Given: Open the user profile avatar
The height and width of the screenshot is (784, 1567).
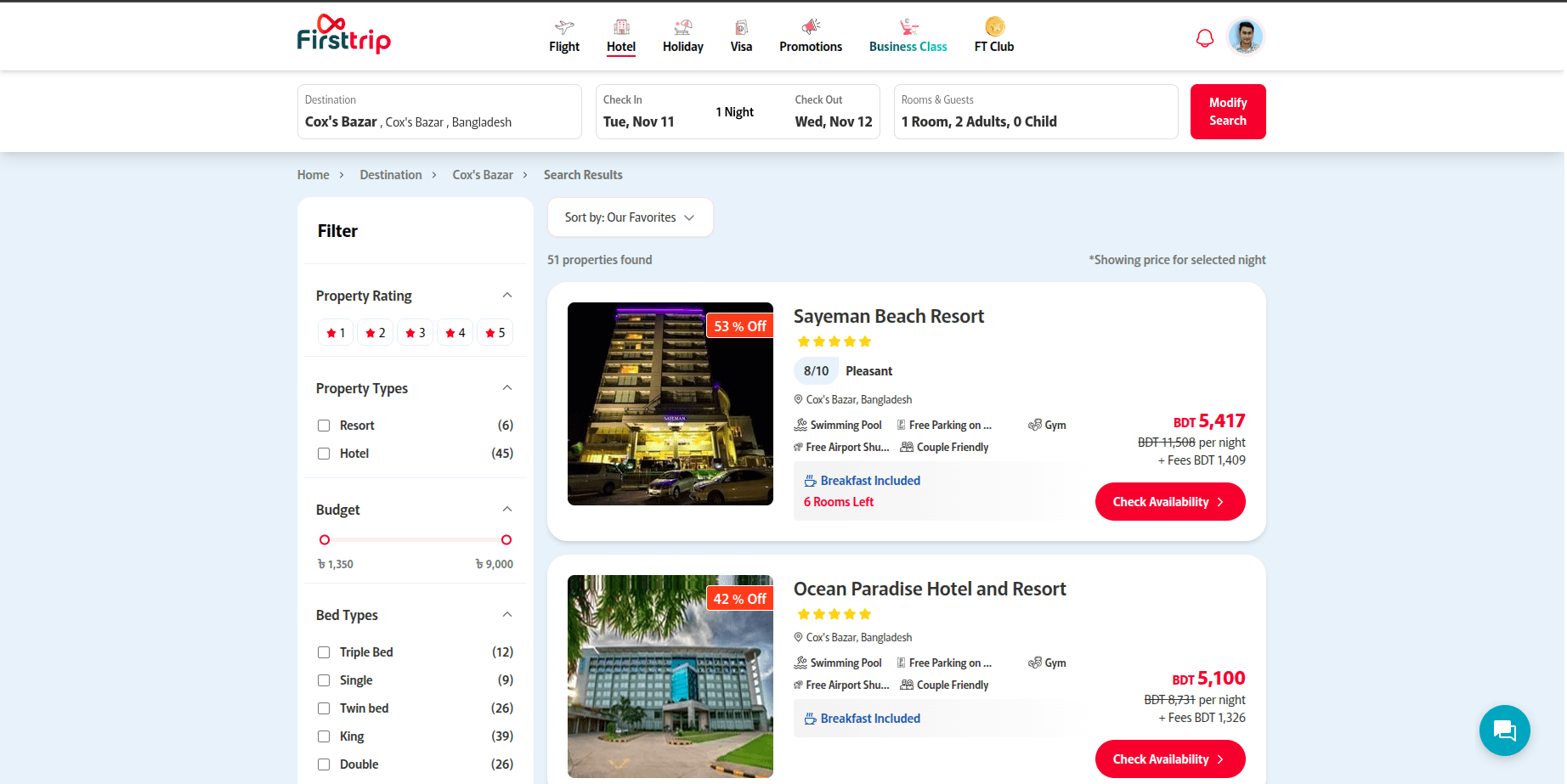Looking at the screenshot, I should click(x=1245, y=37).
